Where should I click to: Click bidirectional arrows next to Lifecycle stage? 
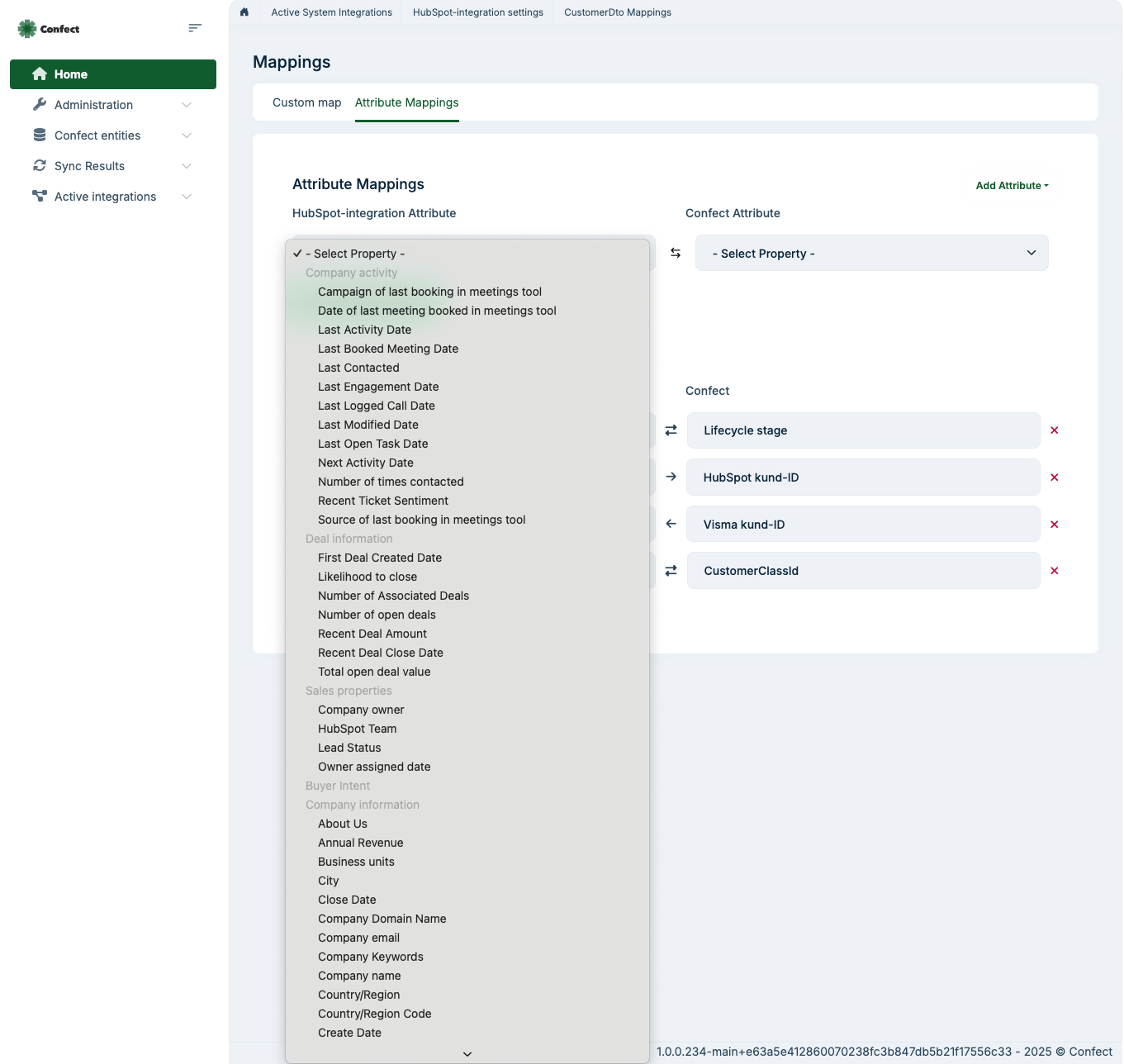671,430
